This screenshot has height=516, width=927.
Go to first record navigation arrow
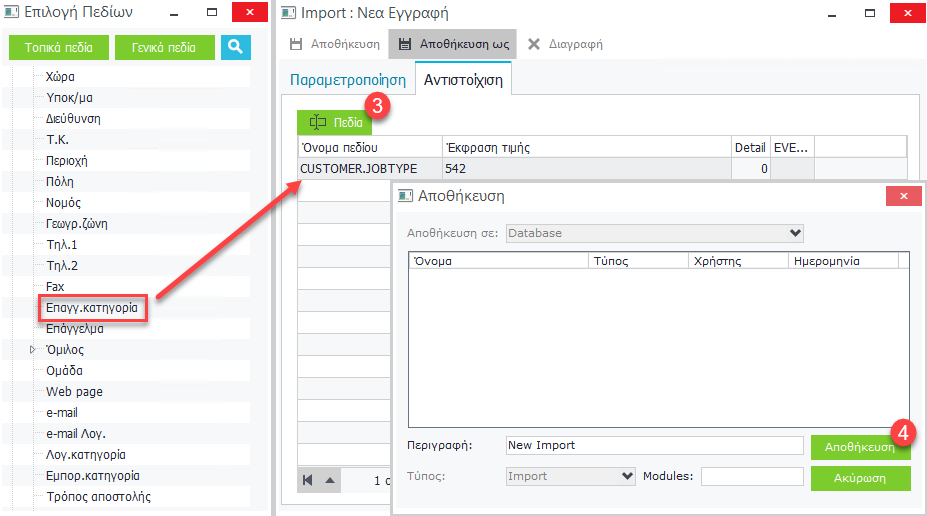coord(308,480)
